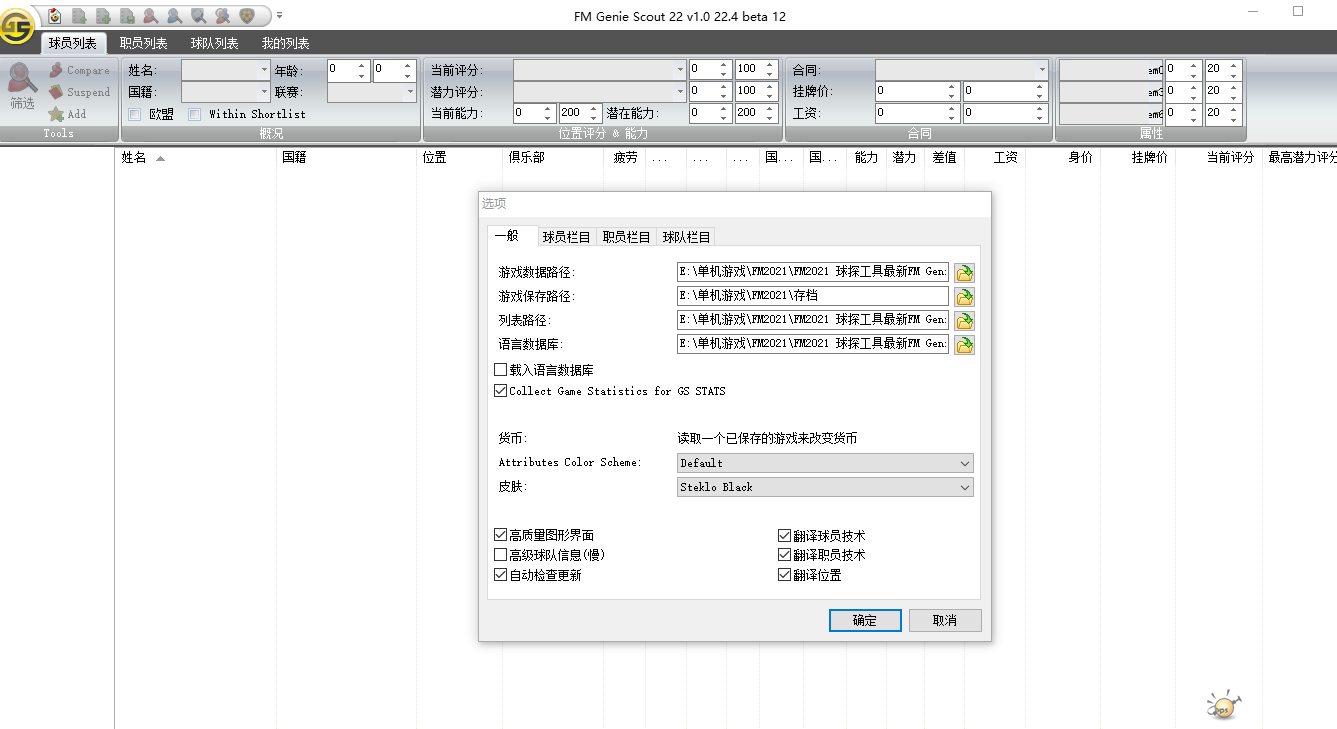The width and height of the screenshot is (1337, 729).
Task: Click the first quick-access toolbar icon
Action: coord(54,15)
